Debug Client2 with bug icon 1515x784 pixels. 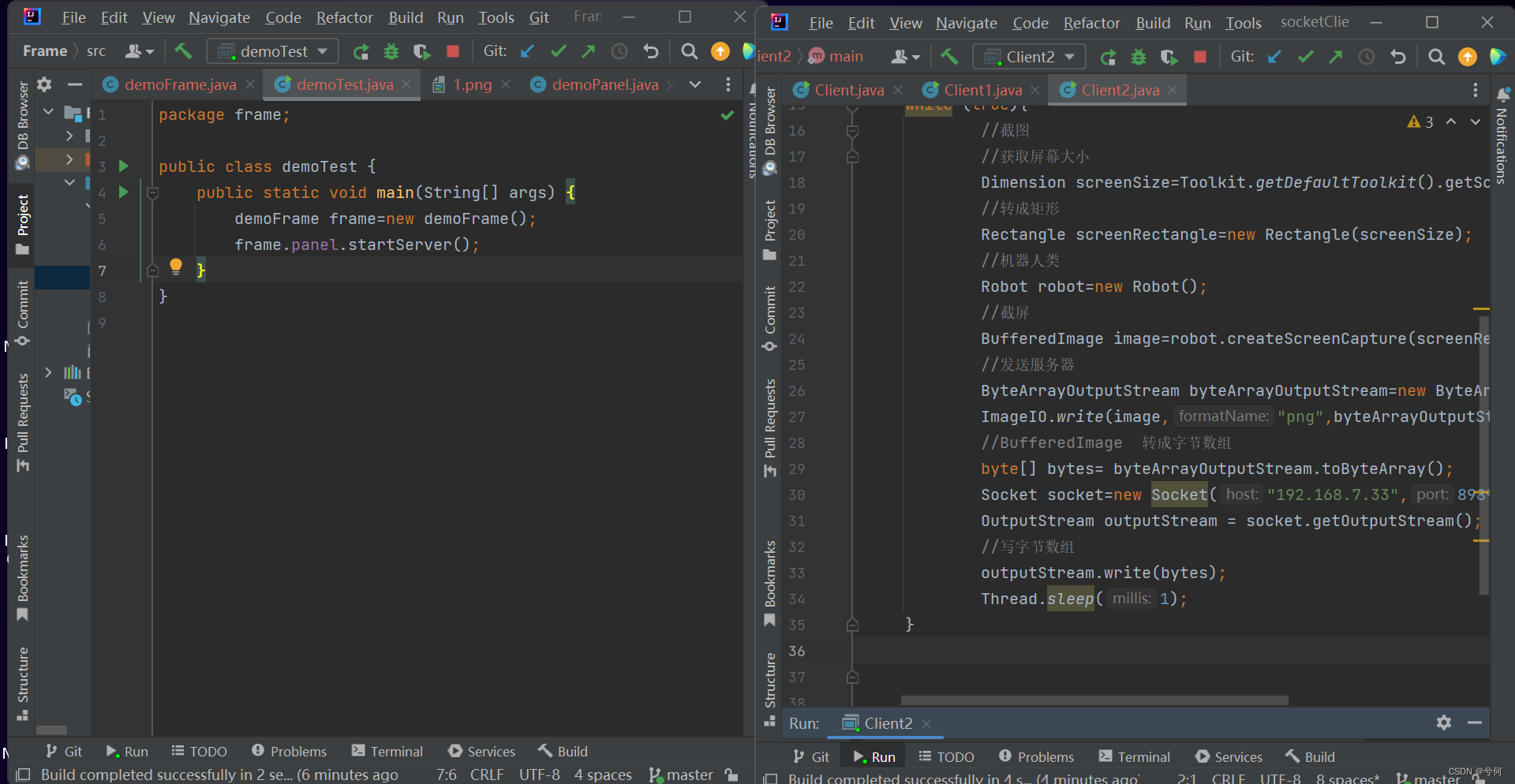[x=1139, y=57]
